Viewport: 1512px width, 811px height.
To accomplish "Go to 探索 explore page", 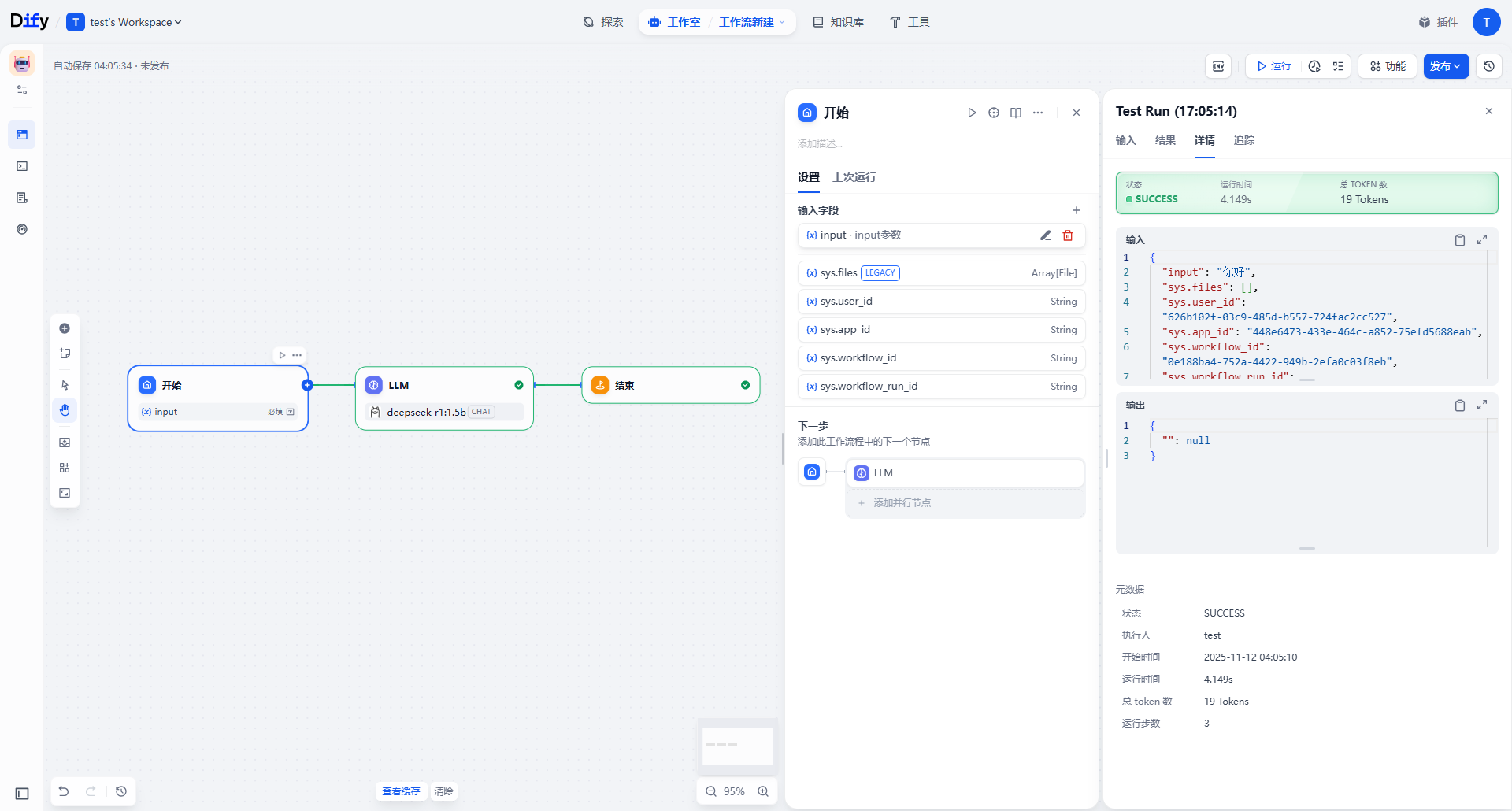I will click(603, 22).
